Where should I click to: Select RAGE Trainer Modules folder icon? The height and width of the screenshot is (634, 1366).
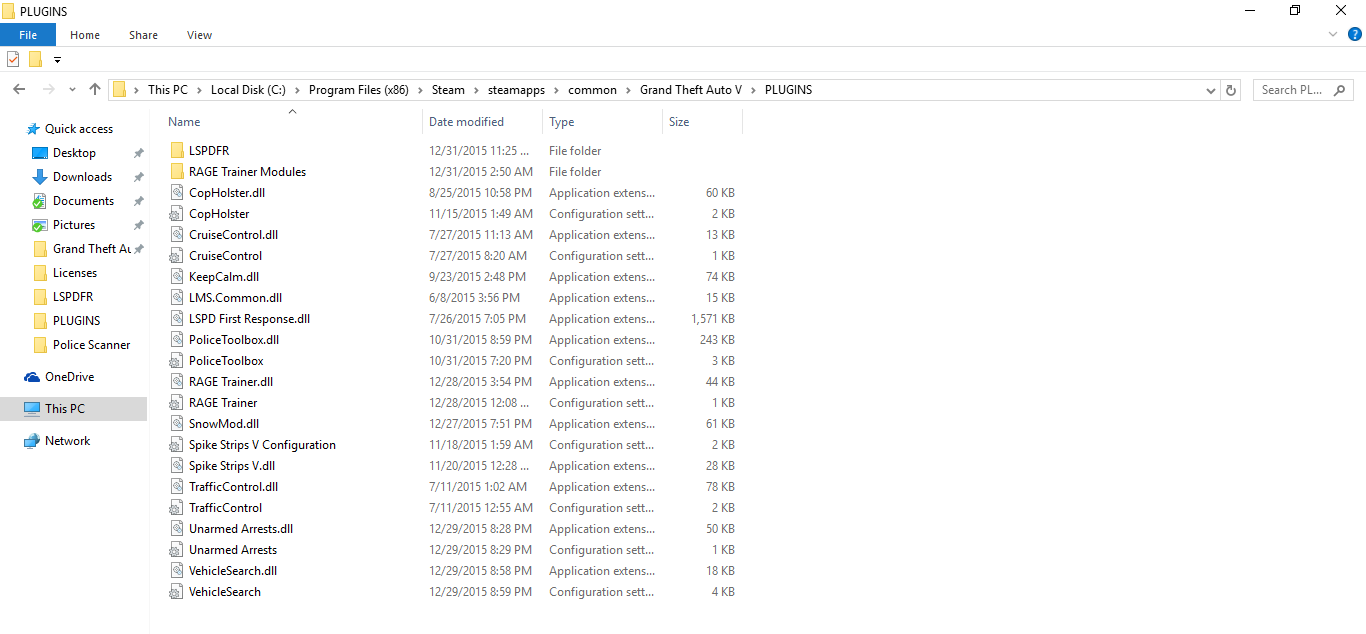177,172
